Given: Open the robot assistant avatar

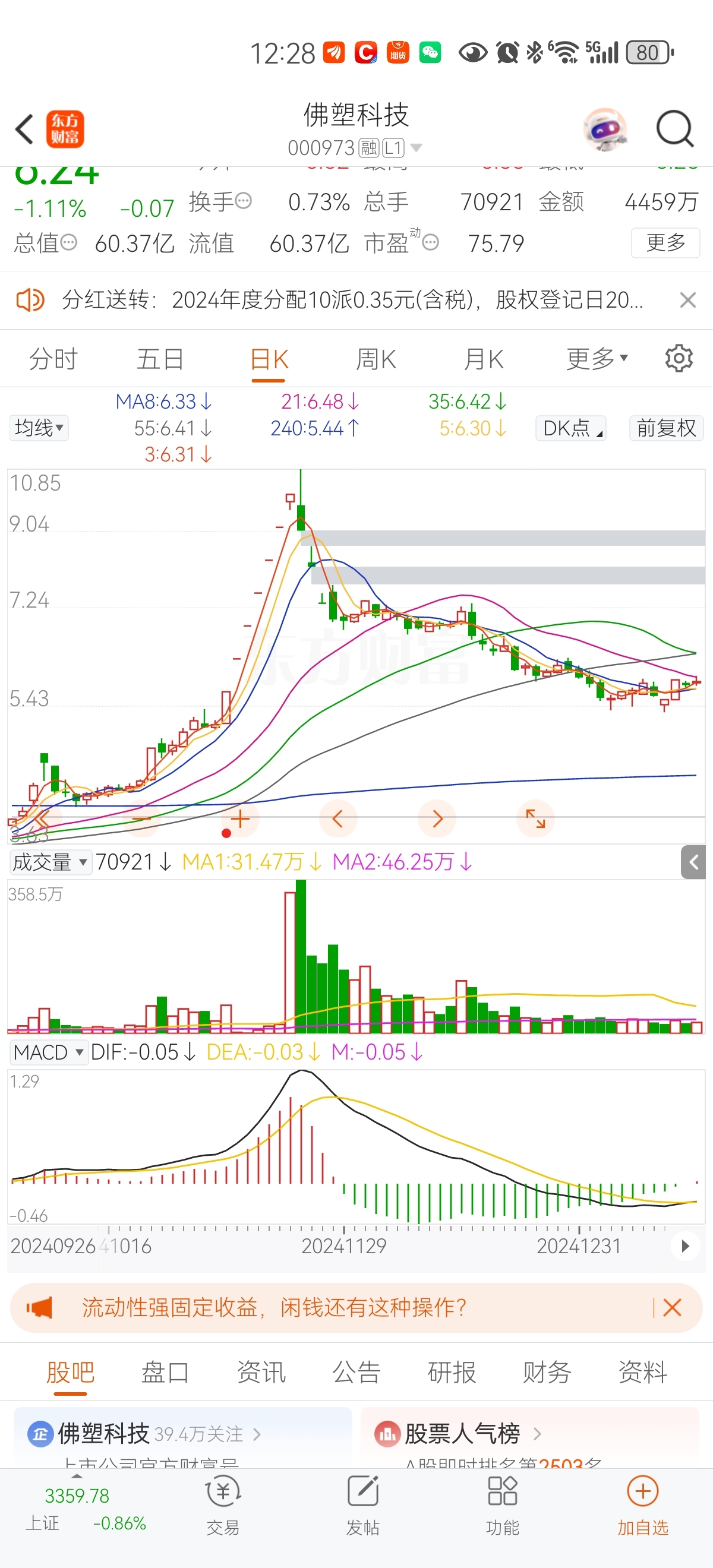Looking at the screenshot, I should 605,129.
